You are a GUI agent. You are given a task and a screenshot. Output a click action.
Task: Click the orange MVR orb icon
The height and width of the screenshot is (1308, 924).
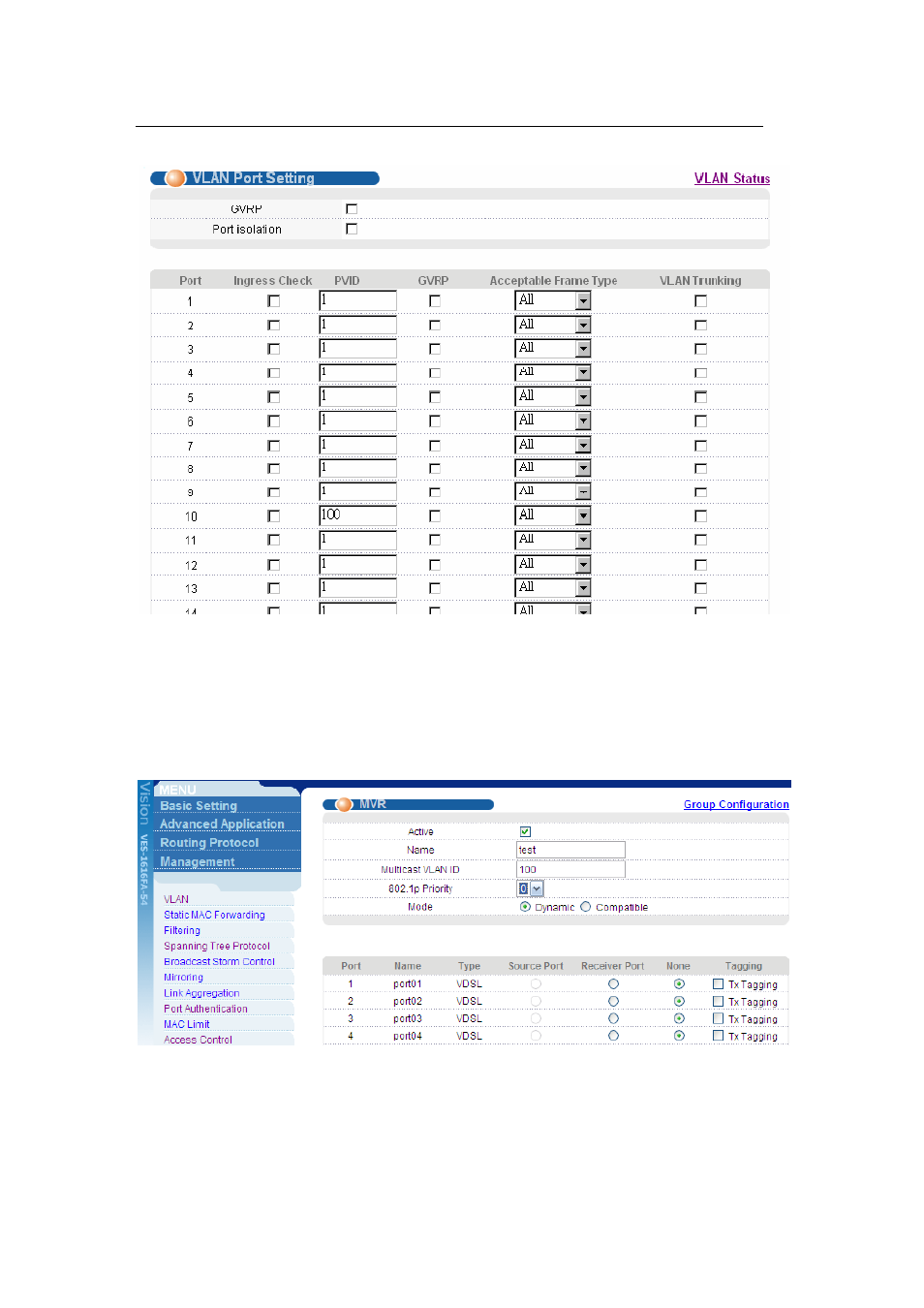point(343,804)
